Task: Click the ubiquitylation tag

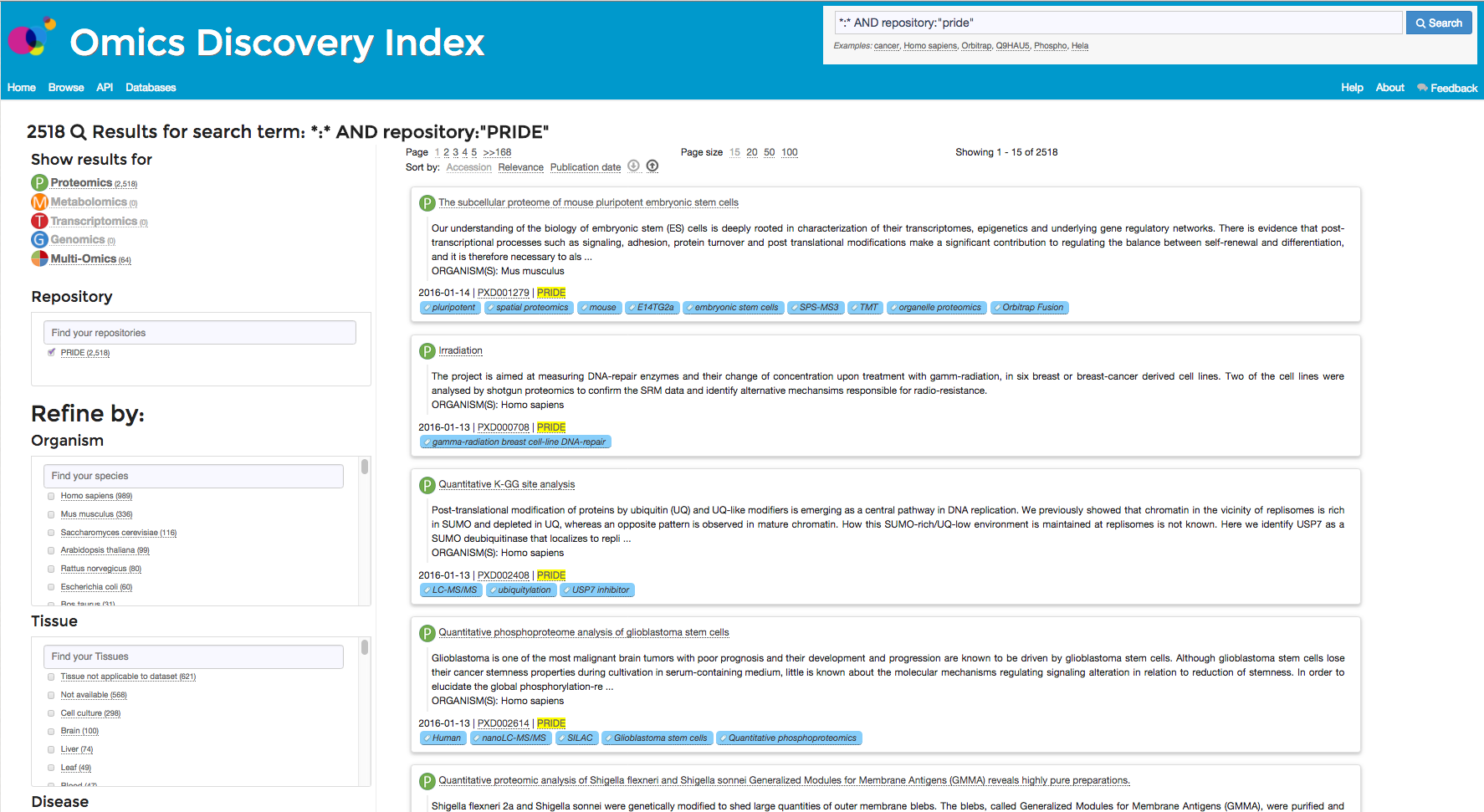Action: [x=521, y=590]
